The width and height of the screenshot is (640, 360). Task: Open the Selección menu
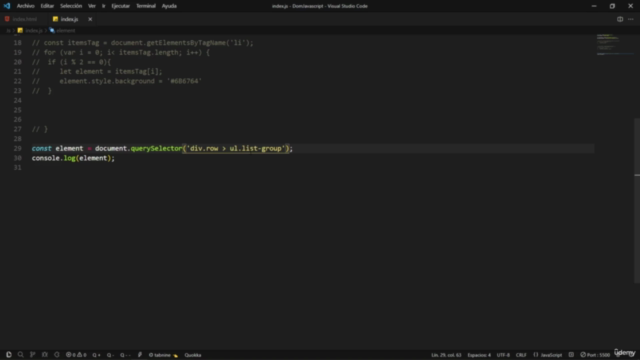point(71,6)
